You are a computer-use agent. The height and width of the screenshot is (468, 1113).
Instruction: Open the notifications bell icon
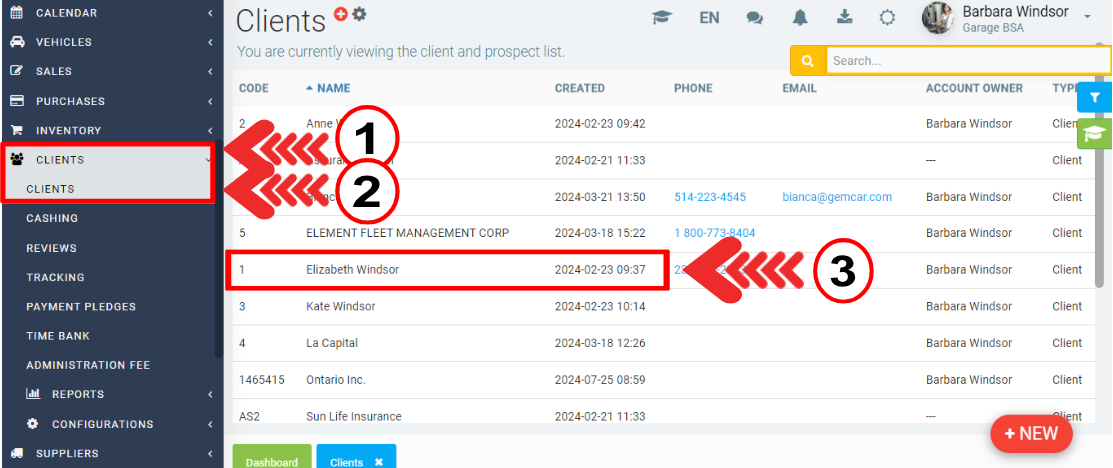coord(800,18)
